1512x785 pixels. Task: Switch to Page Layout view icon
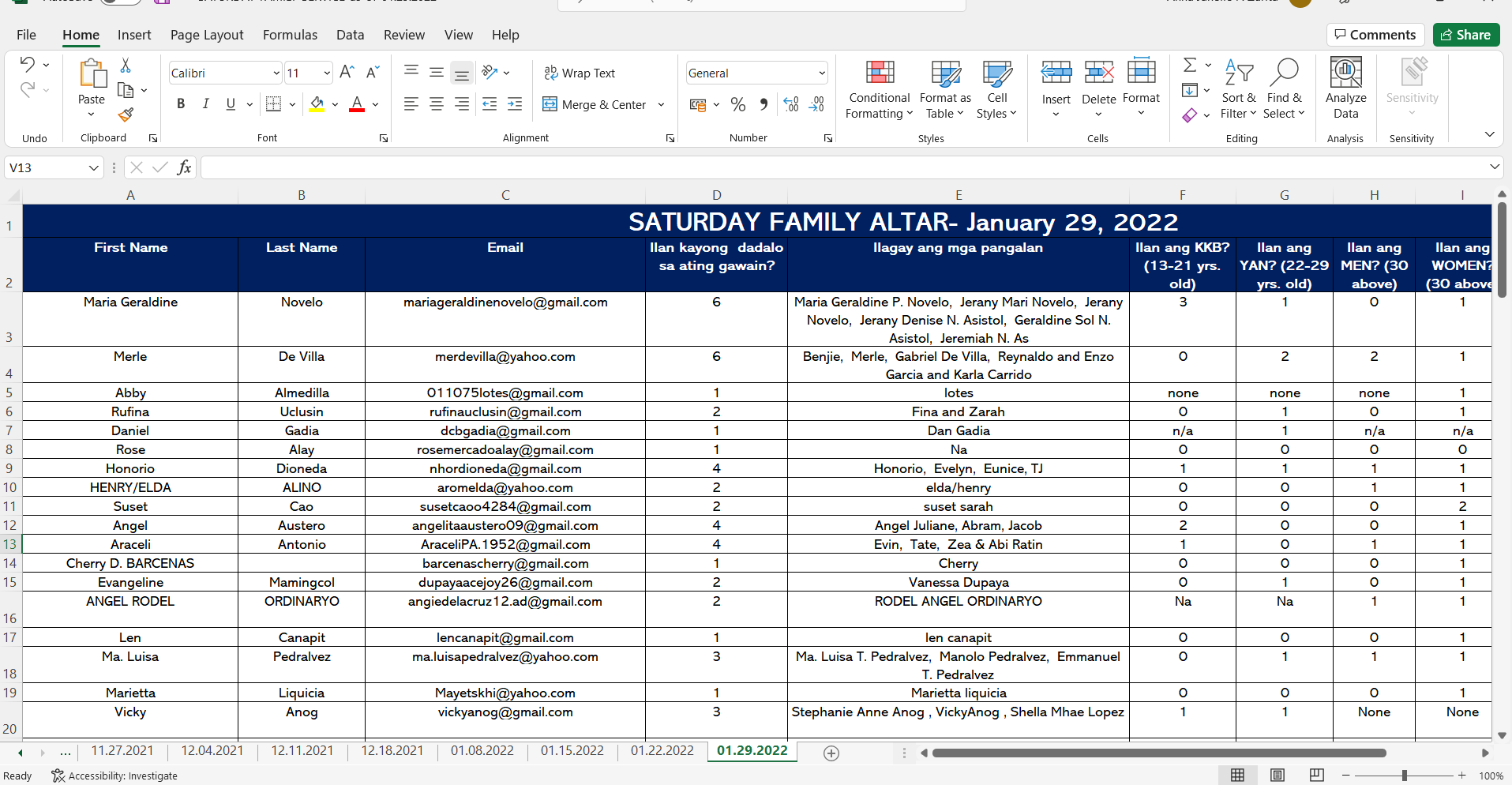[1278, 776]
